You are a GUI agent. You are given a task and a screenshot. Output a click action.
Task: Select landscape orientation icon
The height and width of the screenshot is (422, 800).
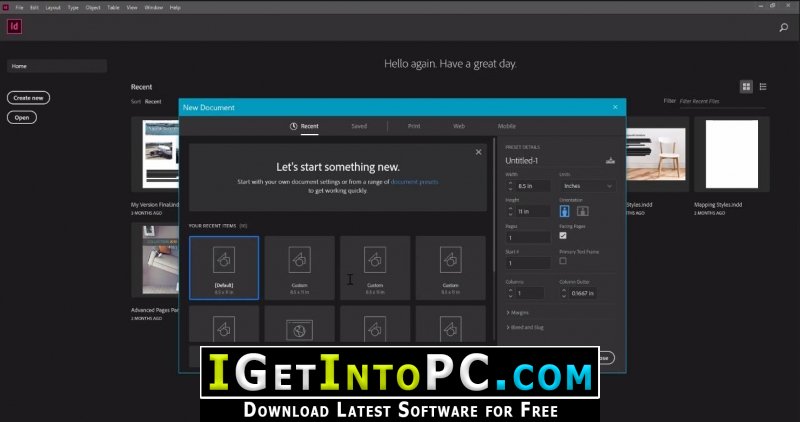(582, 211)
